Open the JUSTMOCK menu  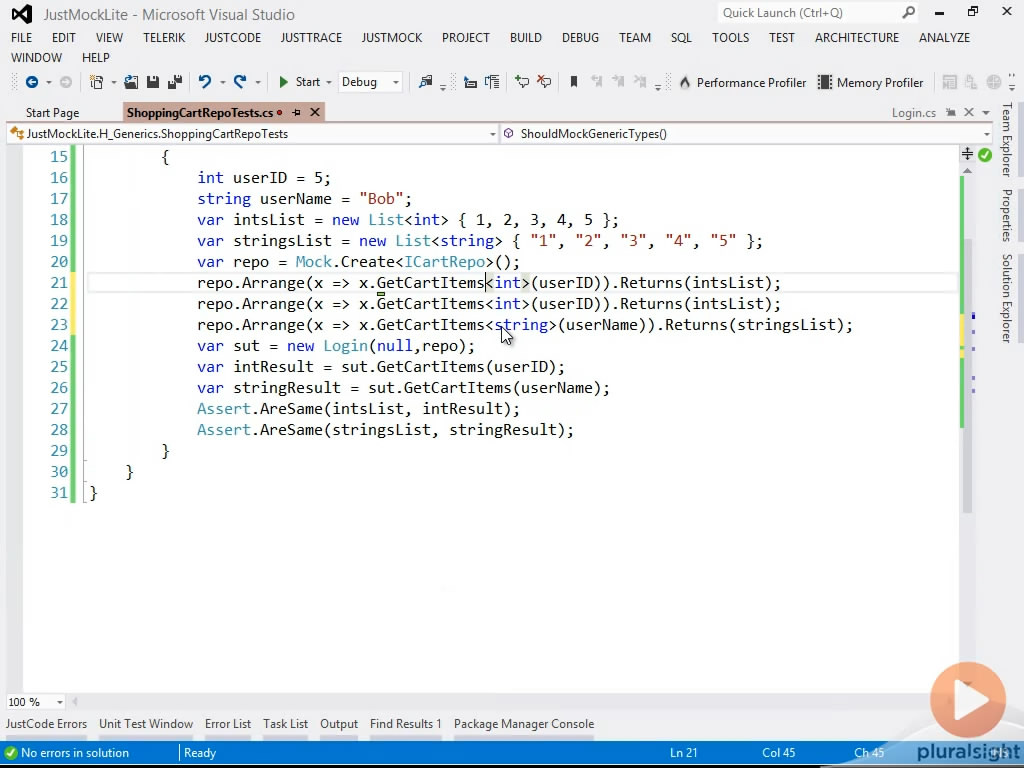392,38
